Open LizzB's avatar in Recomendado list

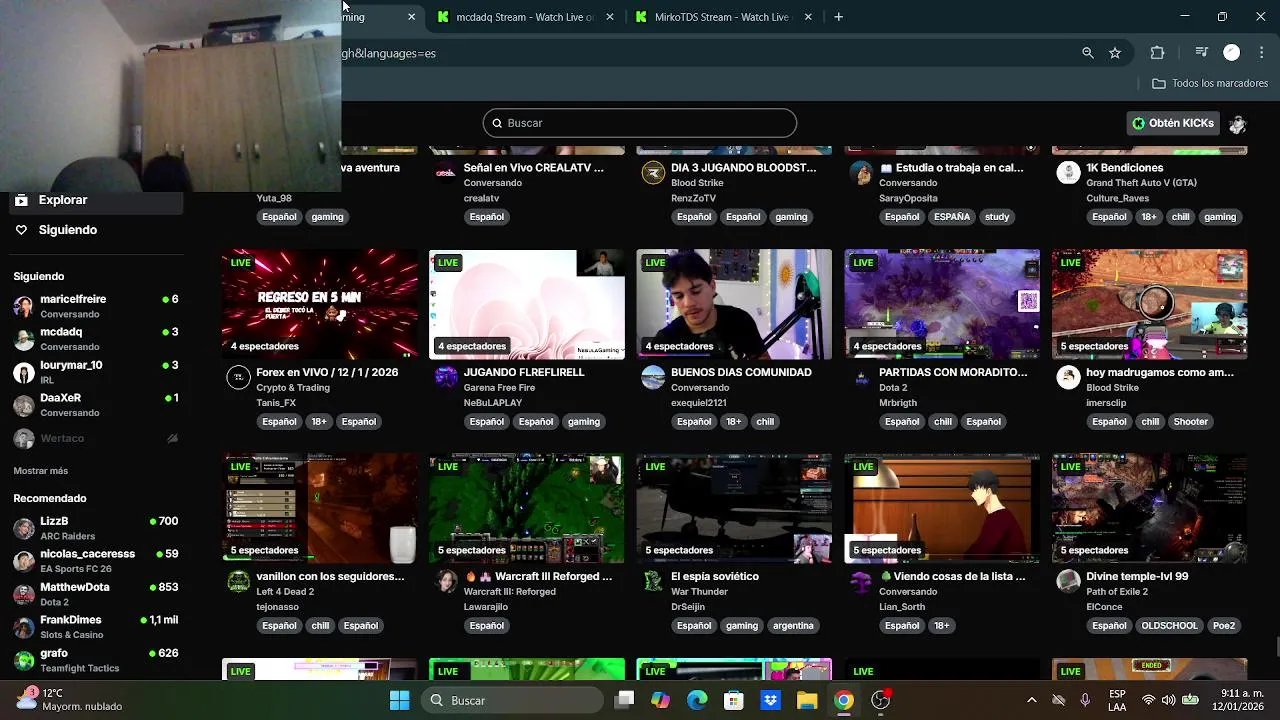point(23,529)
